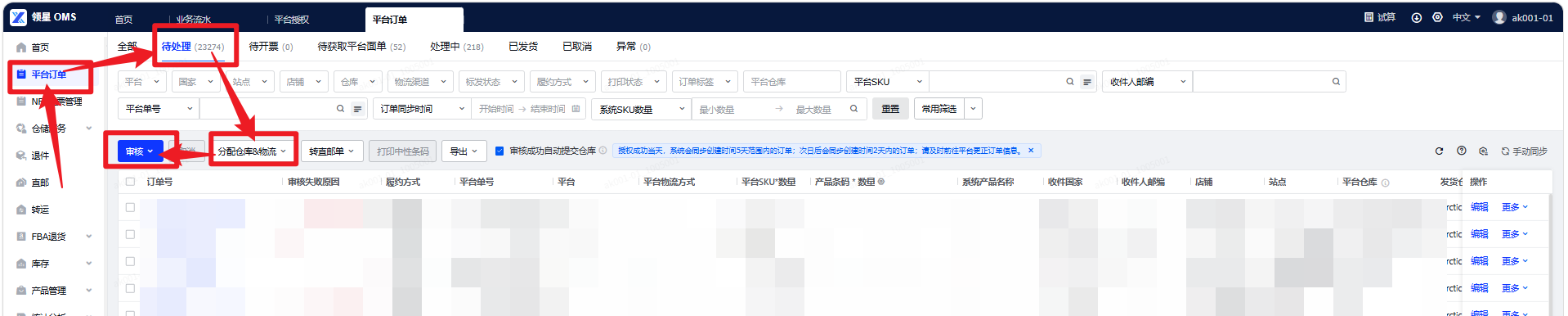The height and width of the screenshot is (316, 1568).
Task: Expand the 仓储服务 sidebar chevron
Action: click(x=88, y=129)
